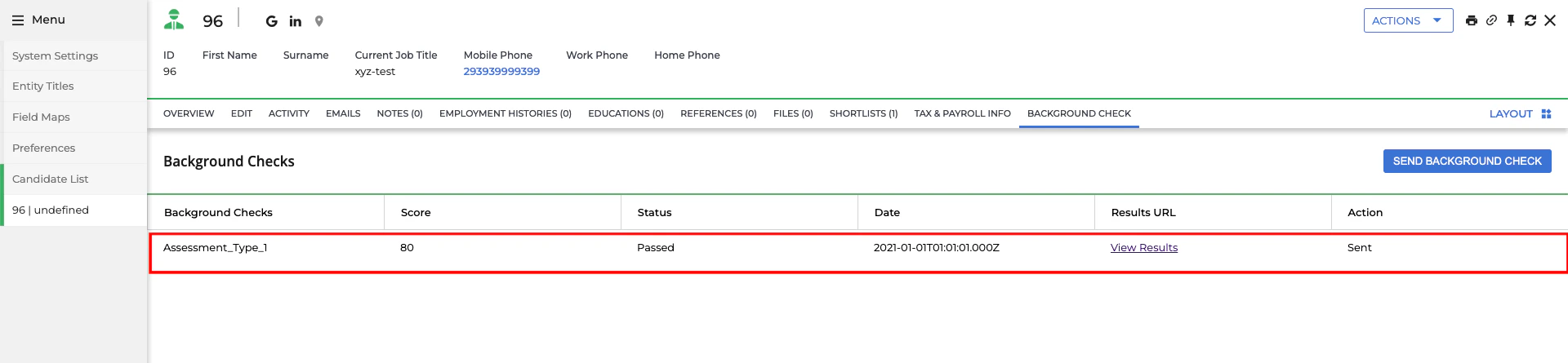Pin this candidate record
Screen dimensions: 1568x363
(x=1511, y=20)
